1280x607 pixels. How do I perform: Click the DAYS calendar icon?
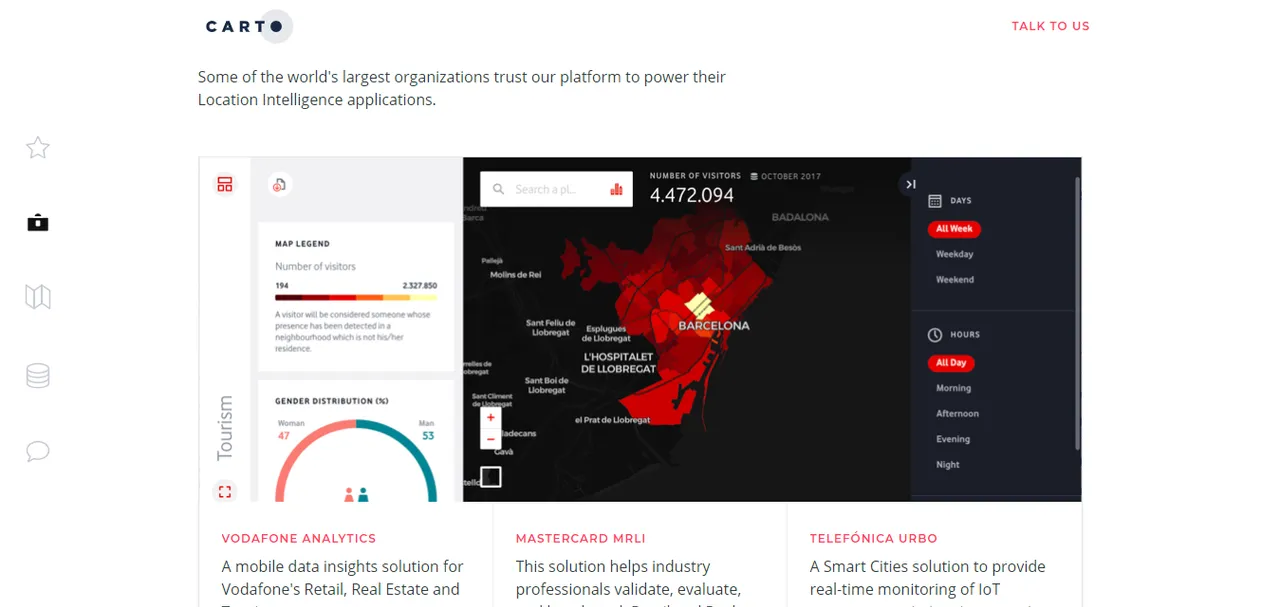pos(935,201)
